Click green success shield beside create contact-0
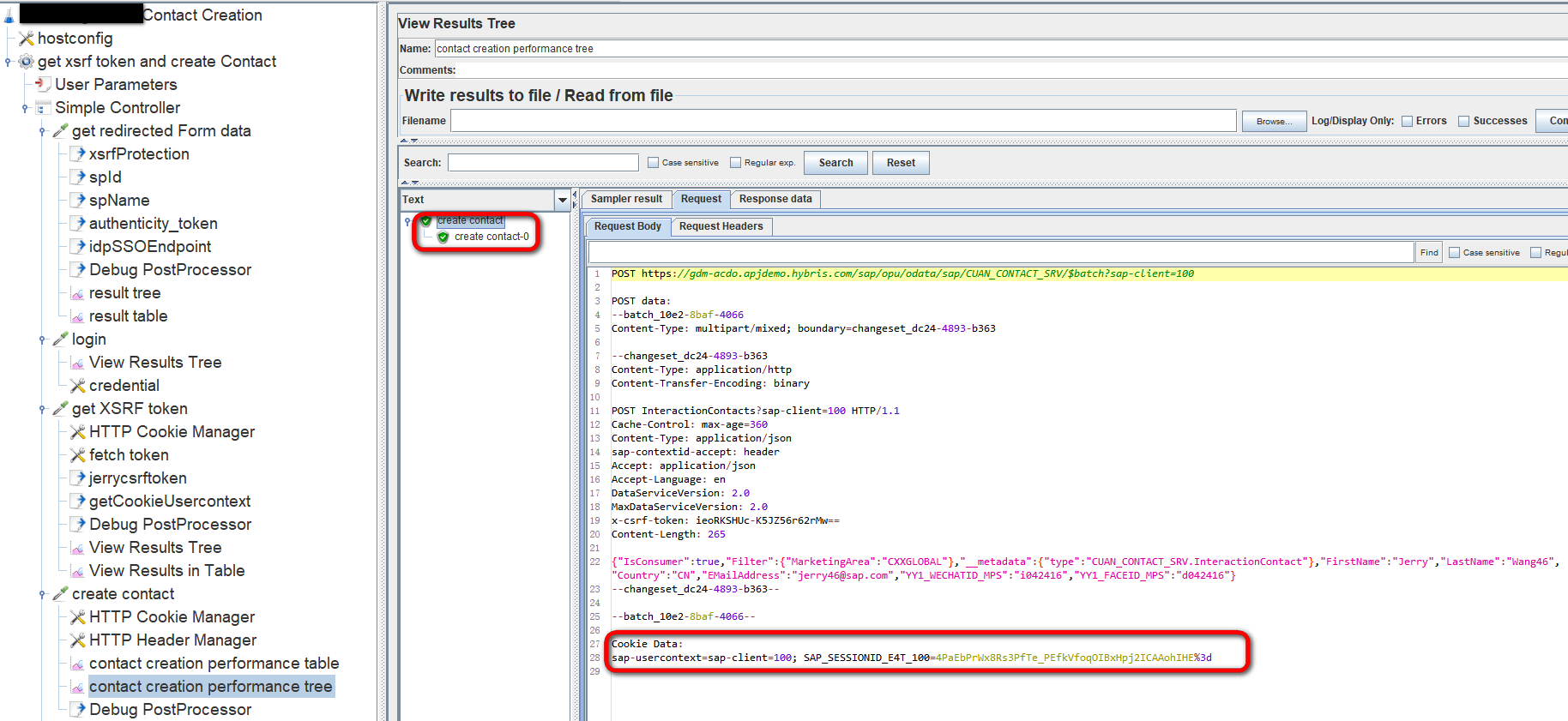This screenshot has height=721, width=1568. pyautogui.click(x=443, y=237)
